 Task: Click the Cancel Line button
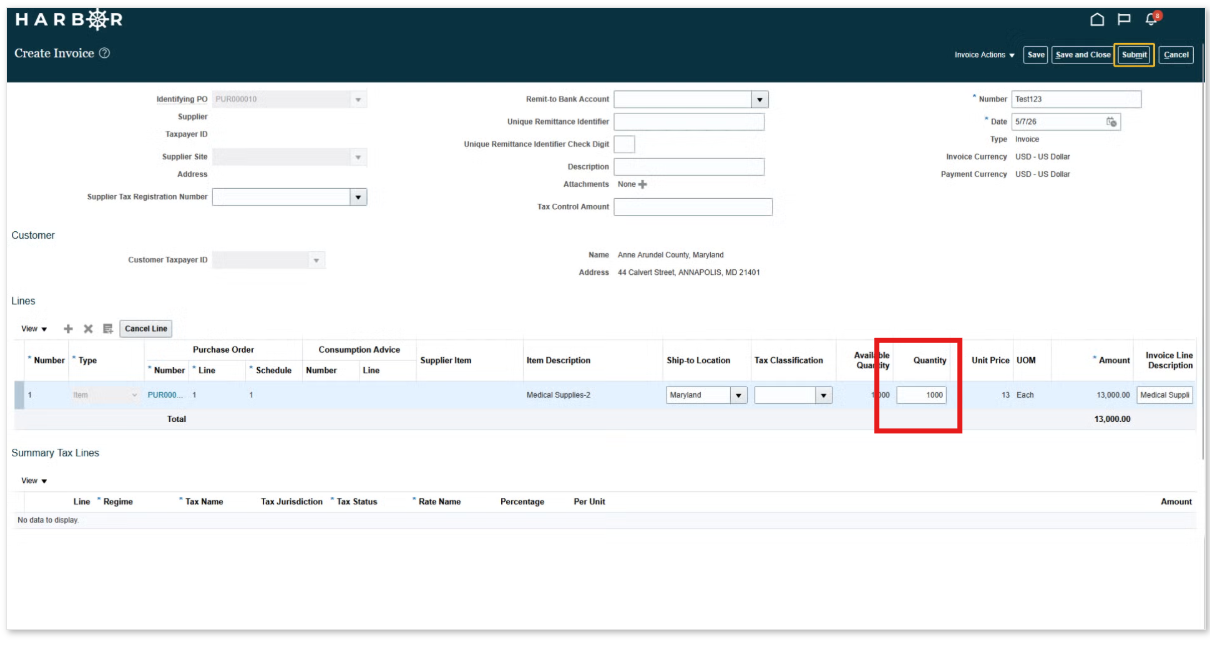pos(146,328)
